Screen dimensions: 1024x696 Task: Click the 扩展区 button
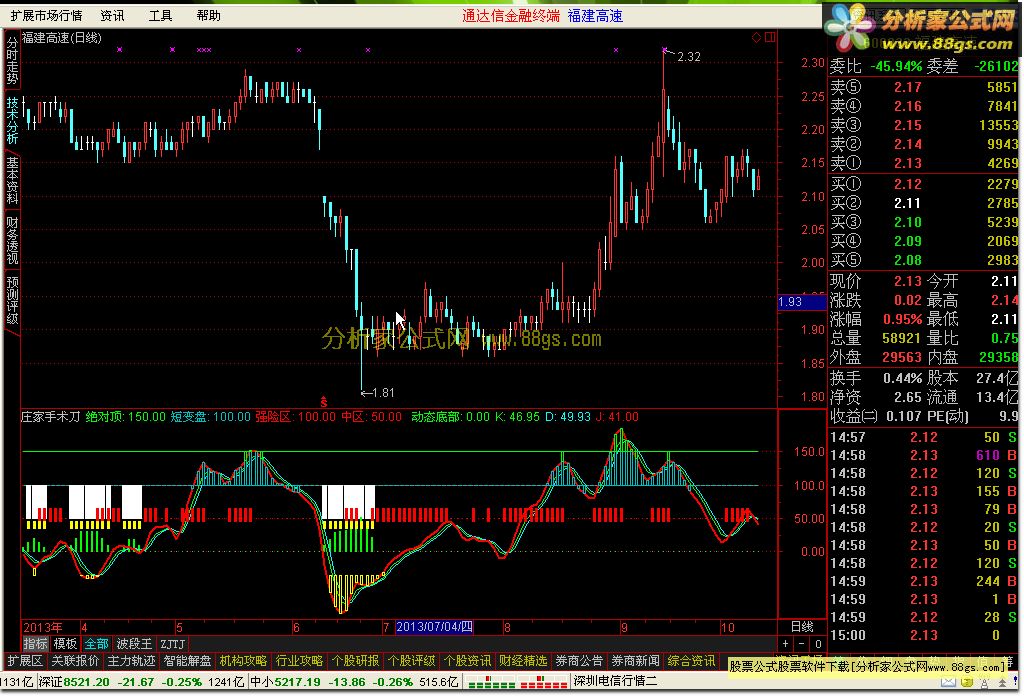point(25,661)
